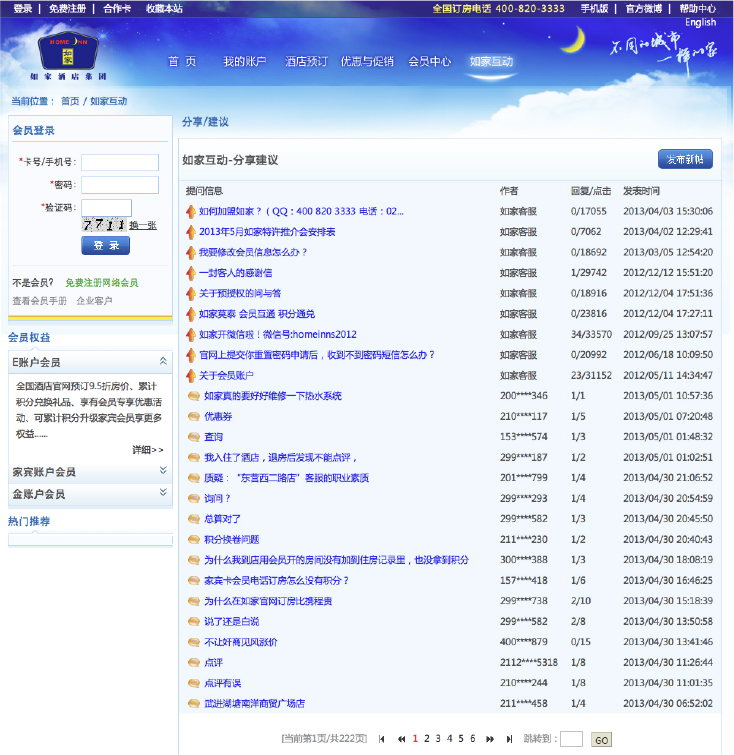Click pinned arrow icon beside 如何加盟如家 post
Image resolution: width=734 pixels, height=755 pixels.
click(x=191, y=211)
